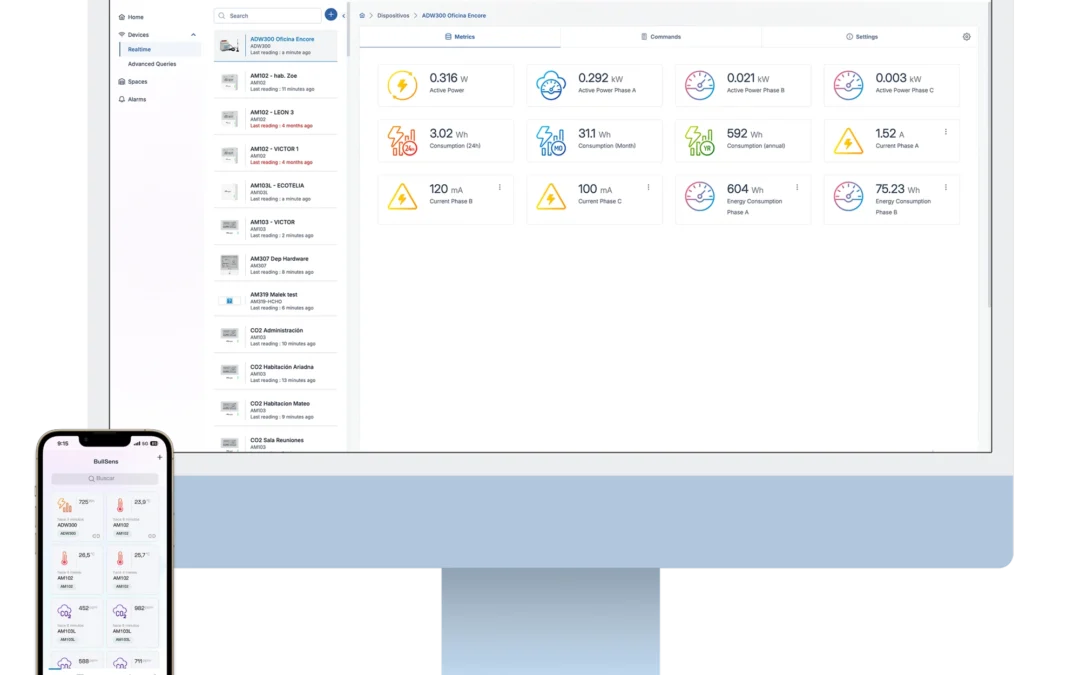Screen dimensions: 1080x675
Task: Click the device Search input field
Action: (268, 16)
